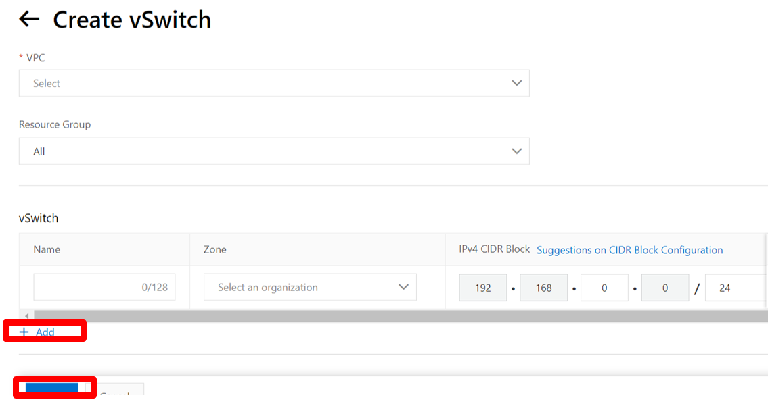Click the CIDR mask field showing 24
Image resolution: width=768 pixels, height=408 pixels.
click(735, 288)
